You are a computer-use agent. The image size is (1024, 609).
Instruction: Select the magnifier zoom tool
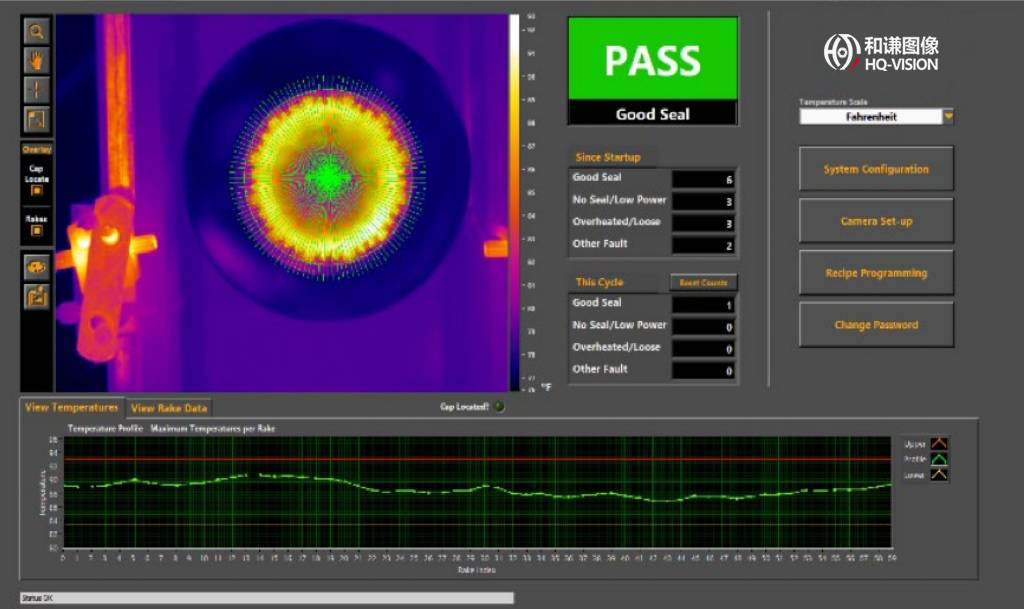click(37, 32)
